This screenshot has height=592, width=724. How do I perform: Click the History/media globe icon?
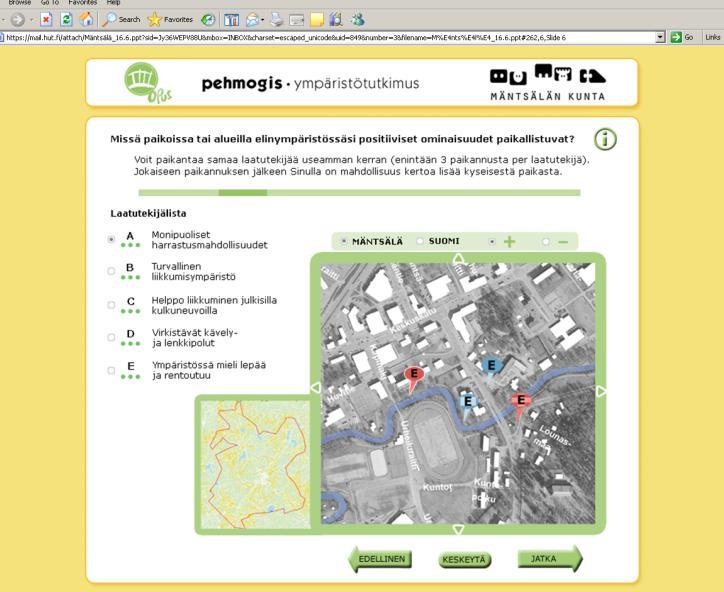tap(208, 19)
